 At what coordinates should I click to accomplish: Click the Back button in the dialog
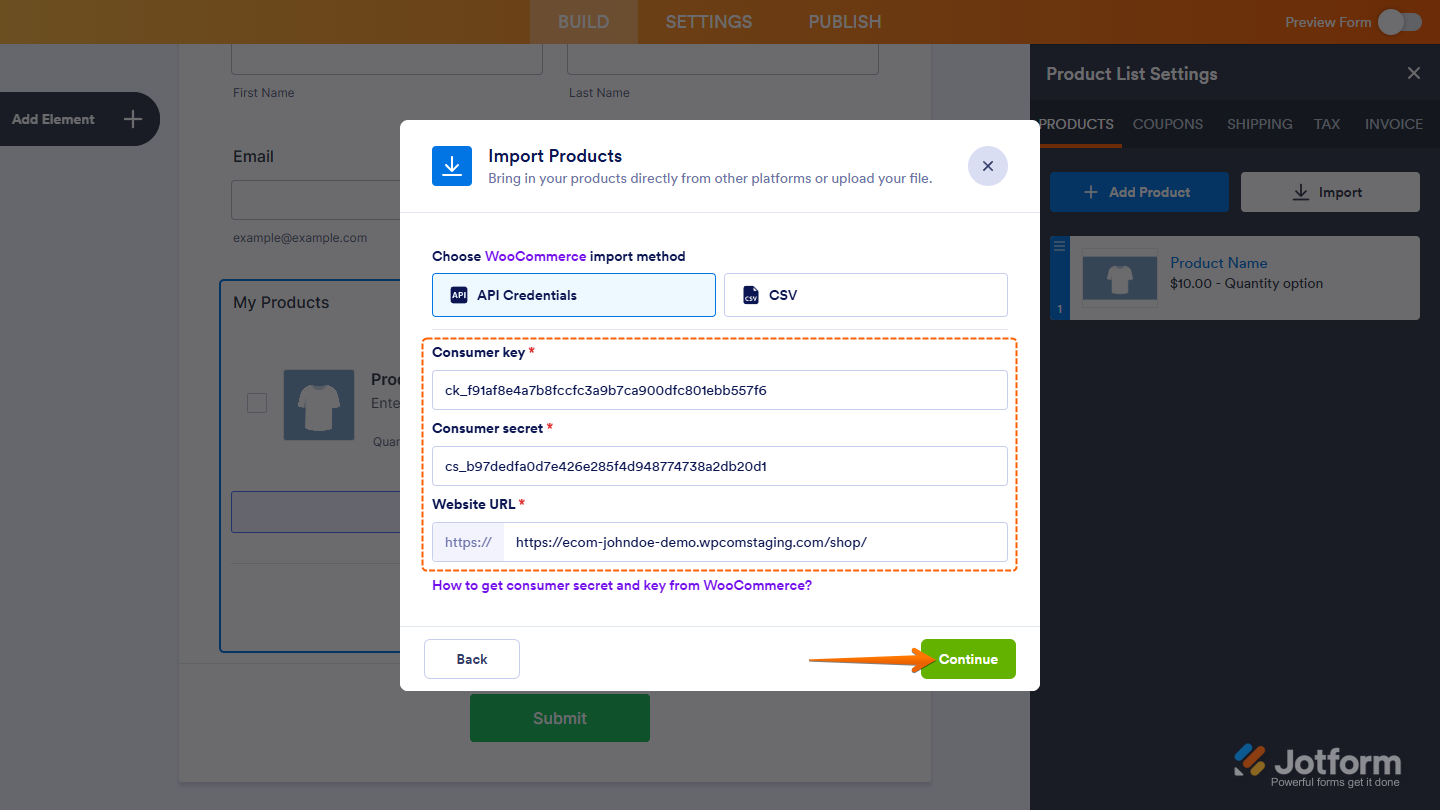point(471,658)
